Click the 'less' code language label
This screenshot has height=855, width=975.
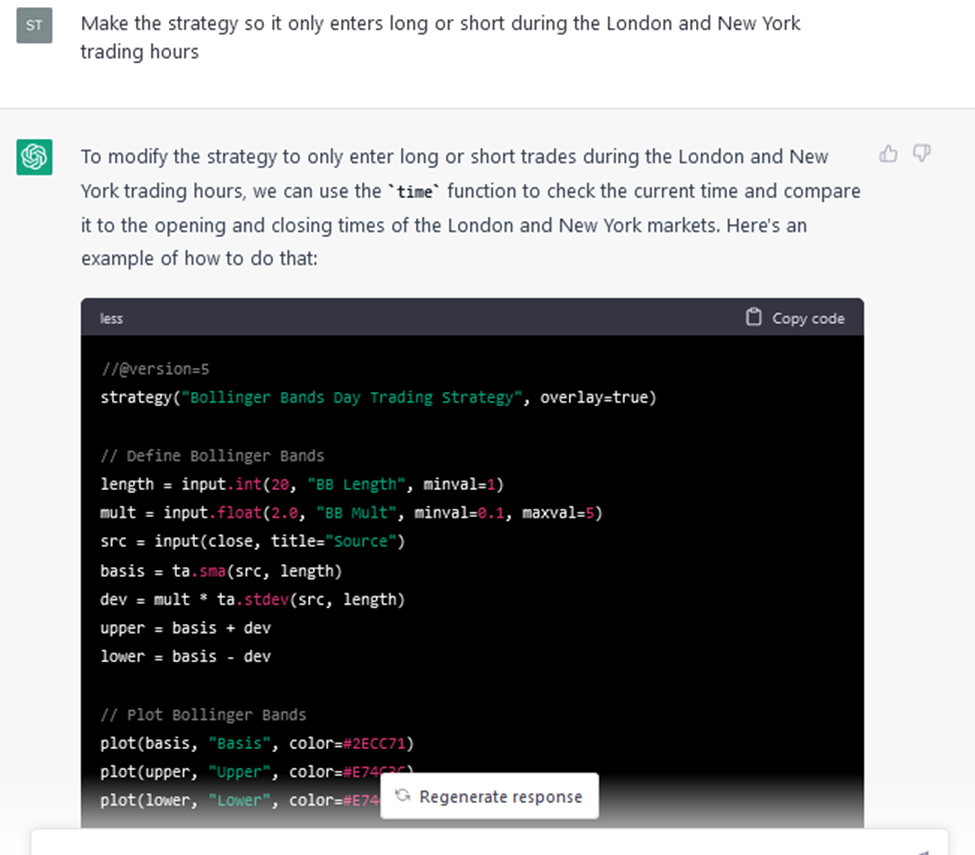[111, 318]
